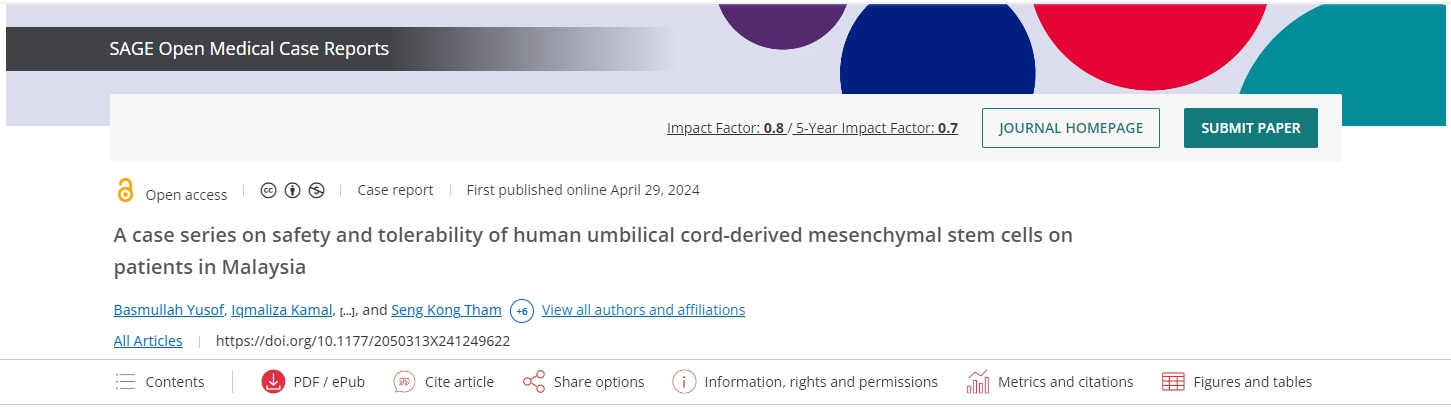Click the Information circle icon
Image resolution: width=1451 pixels, height=410 pixels.
[684, 382]
